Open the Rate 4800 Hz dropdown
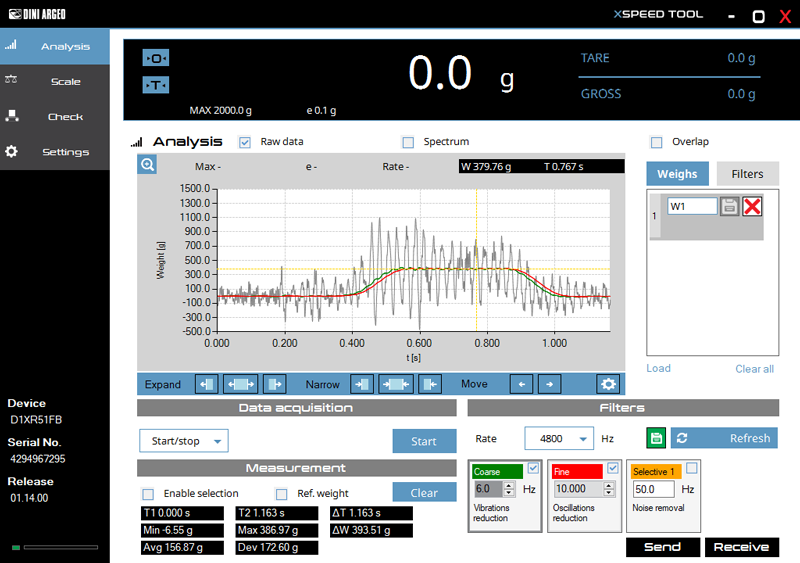800x563 pixels. [x=557, y=438]
